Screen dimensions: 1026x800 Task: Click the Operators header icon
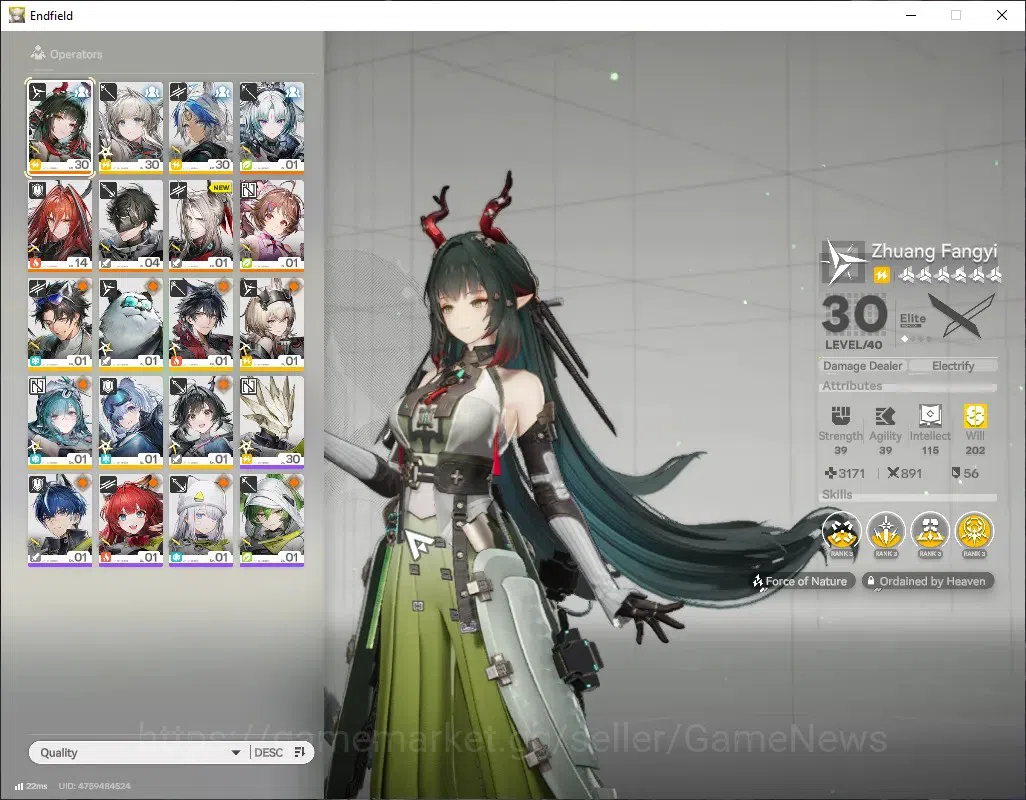click(38, 53)
